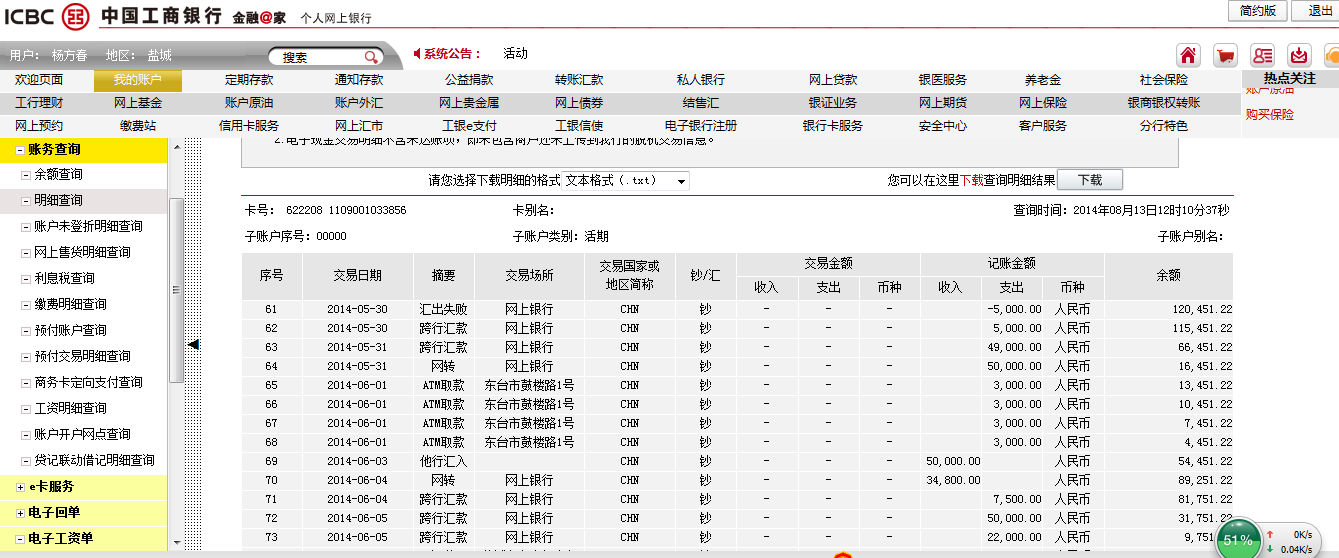
Task: Open the inbox download mail icon
Action: click(x=1299, y=55)
